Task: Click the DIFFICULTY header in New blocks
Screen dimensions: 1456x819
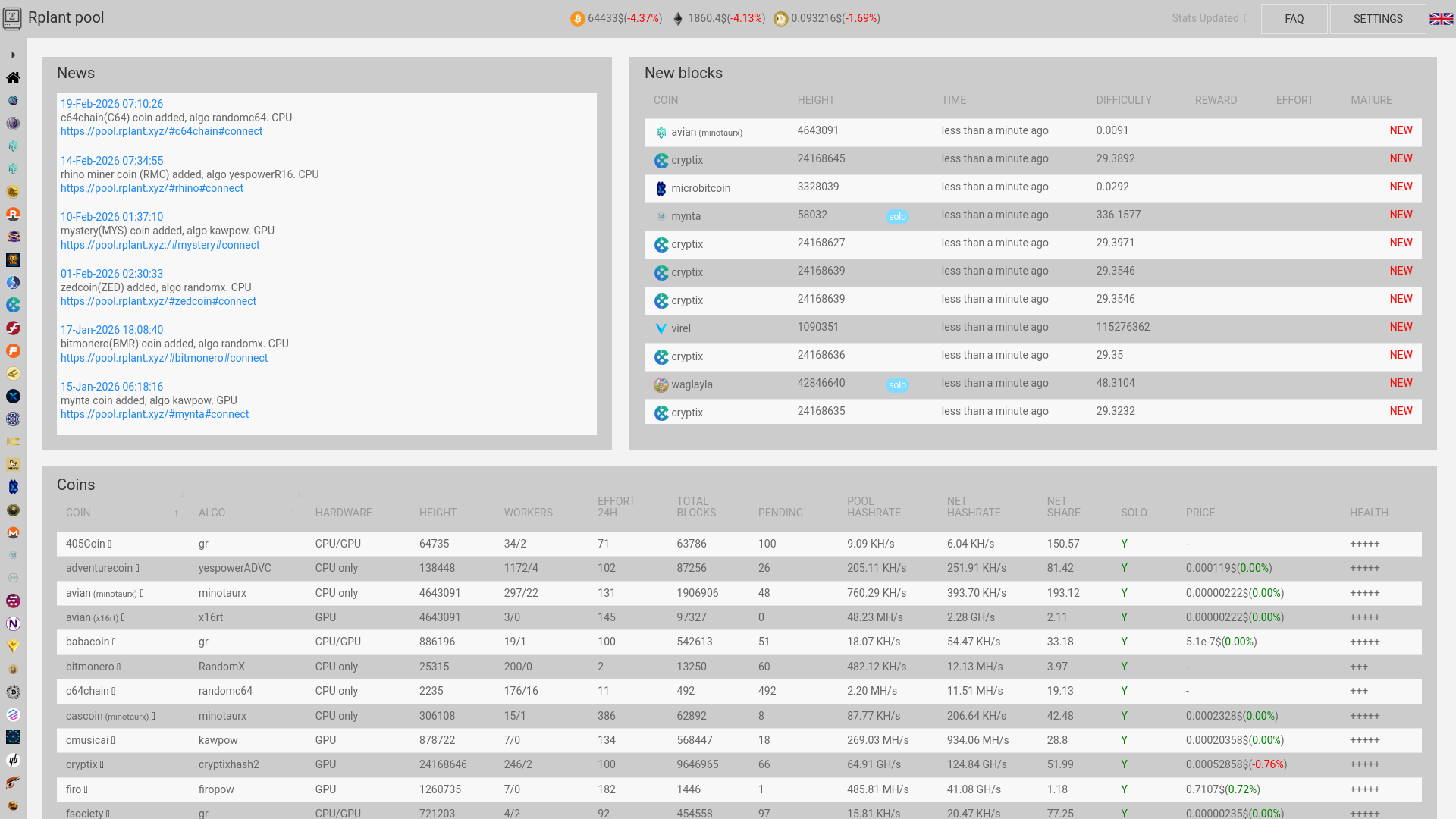Action: (x=1123, y=100)
